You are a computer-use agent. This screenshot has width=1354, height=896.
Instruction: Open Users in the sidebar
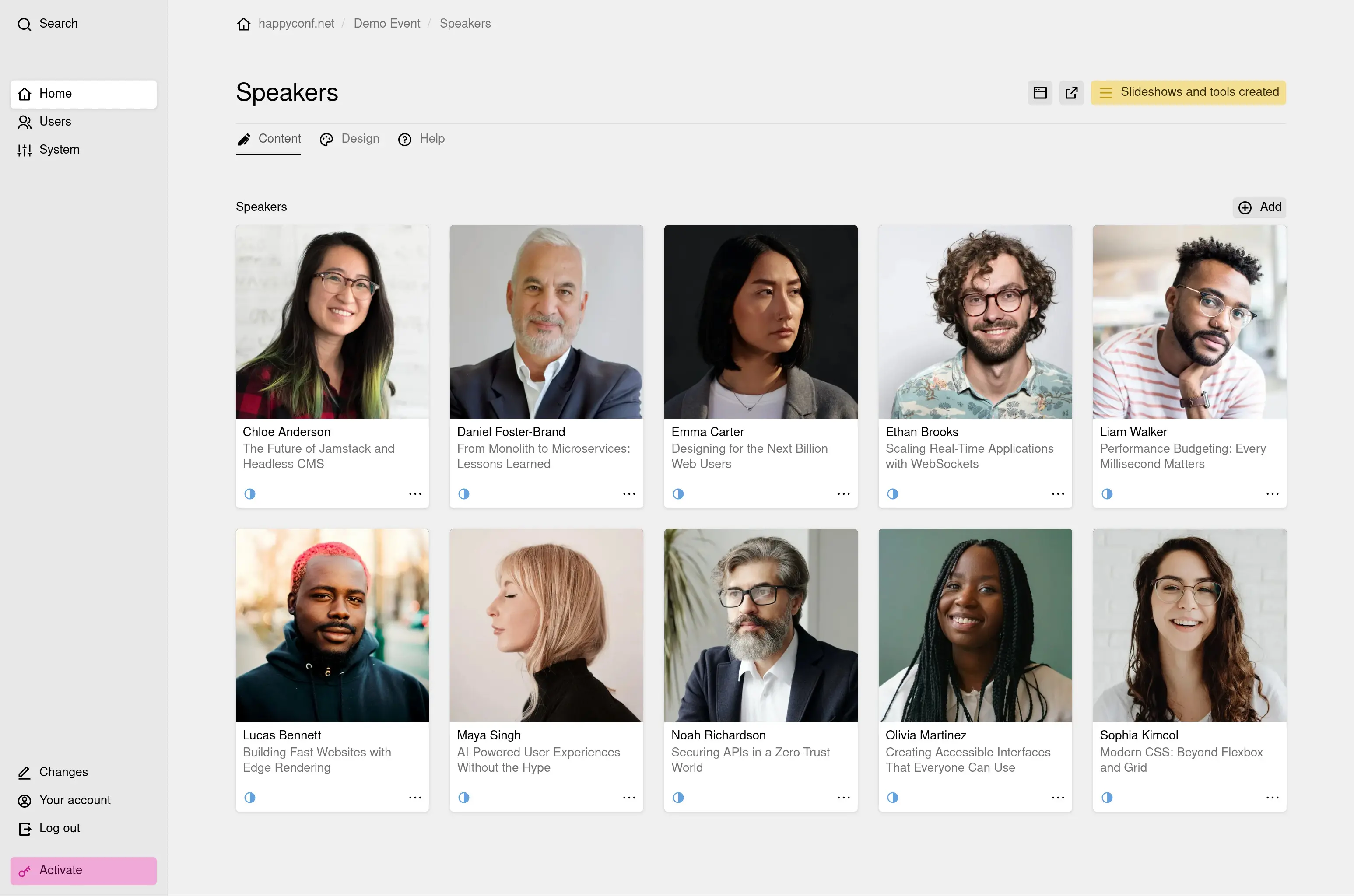tap(84, 122)
